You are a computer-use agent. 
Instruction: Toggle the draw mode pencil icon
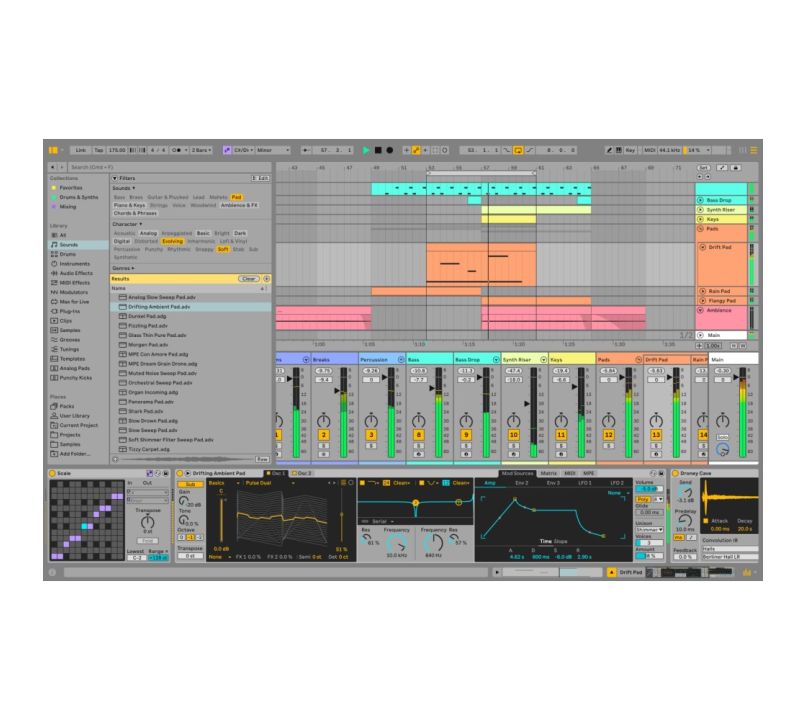[x=608, y=150]
